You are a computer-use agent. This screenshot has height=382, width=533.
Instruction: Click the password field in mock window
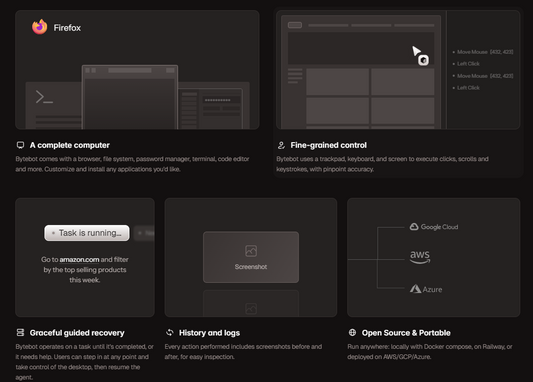(221, 100)
